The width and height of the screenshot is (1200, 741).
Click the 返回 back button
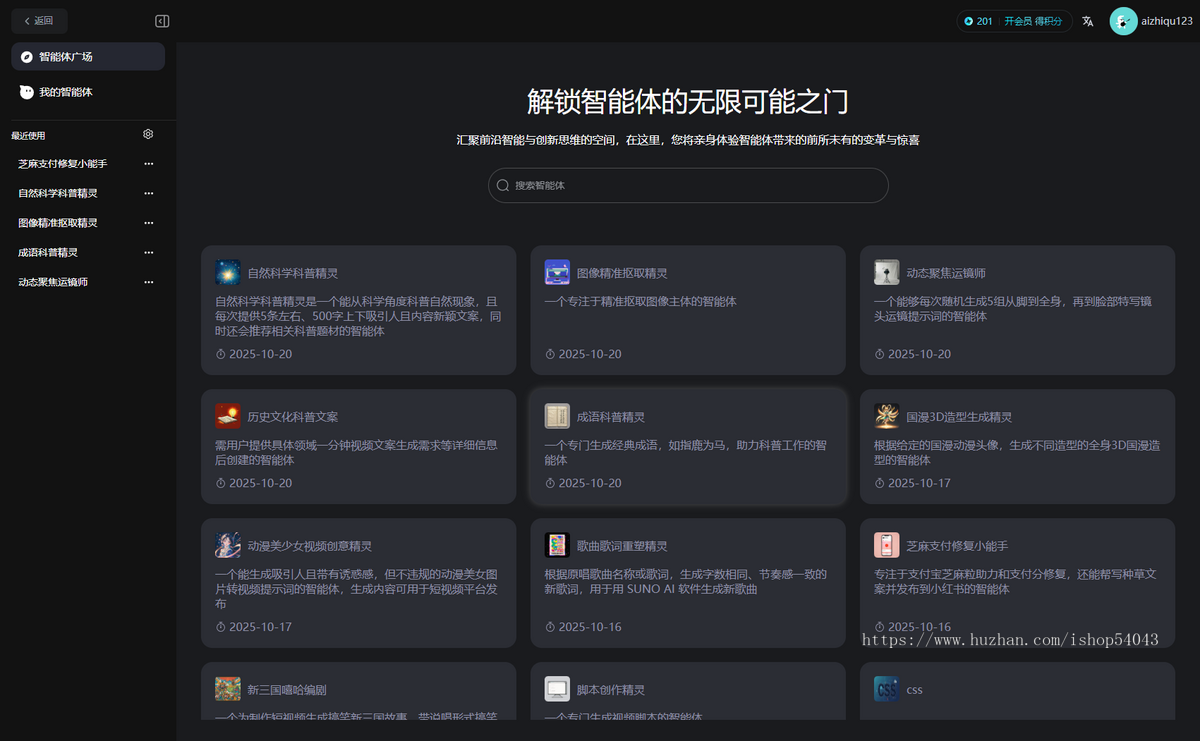(38, 20)
